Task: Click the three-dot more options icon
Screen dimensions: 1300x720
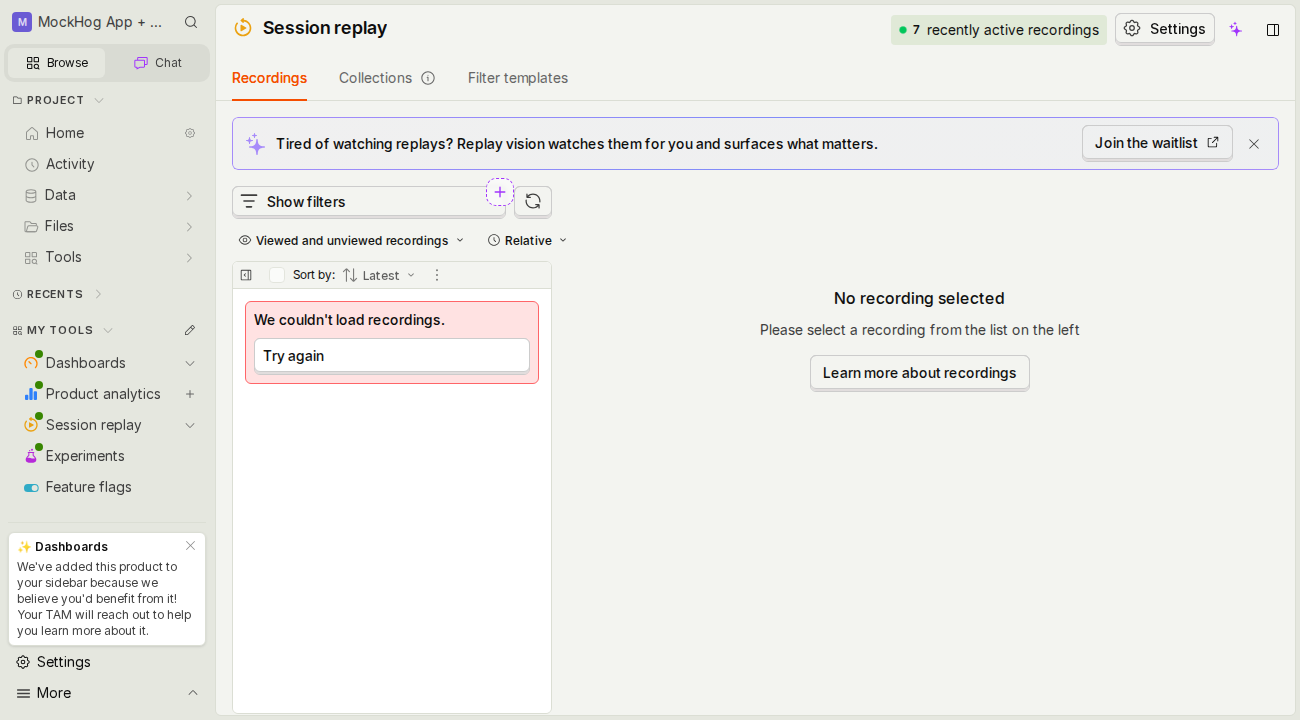Action: pos(436,275)
